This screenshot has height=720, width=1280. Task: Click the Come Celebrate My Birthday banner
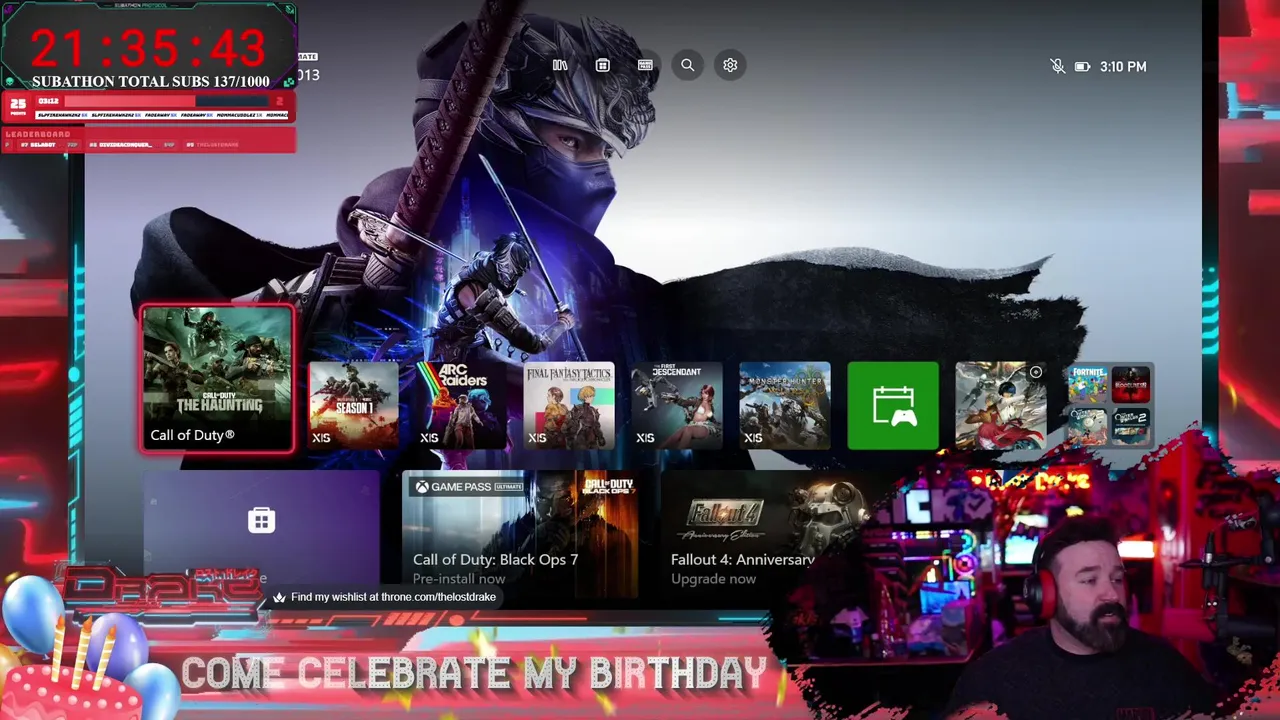(473, 674)
